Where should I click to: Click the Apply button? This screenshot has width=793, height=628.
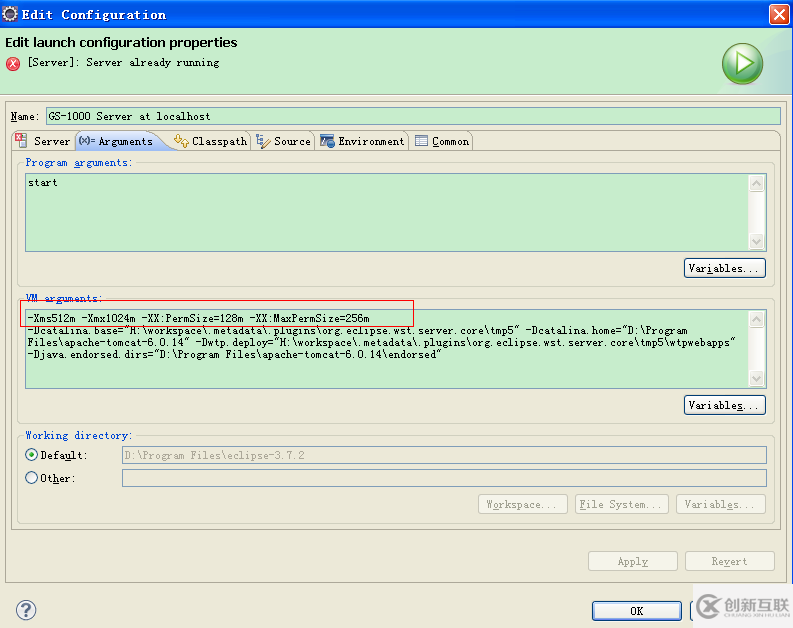point(633,561)
